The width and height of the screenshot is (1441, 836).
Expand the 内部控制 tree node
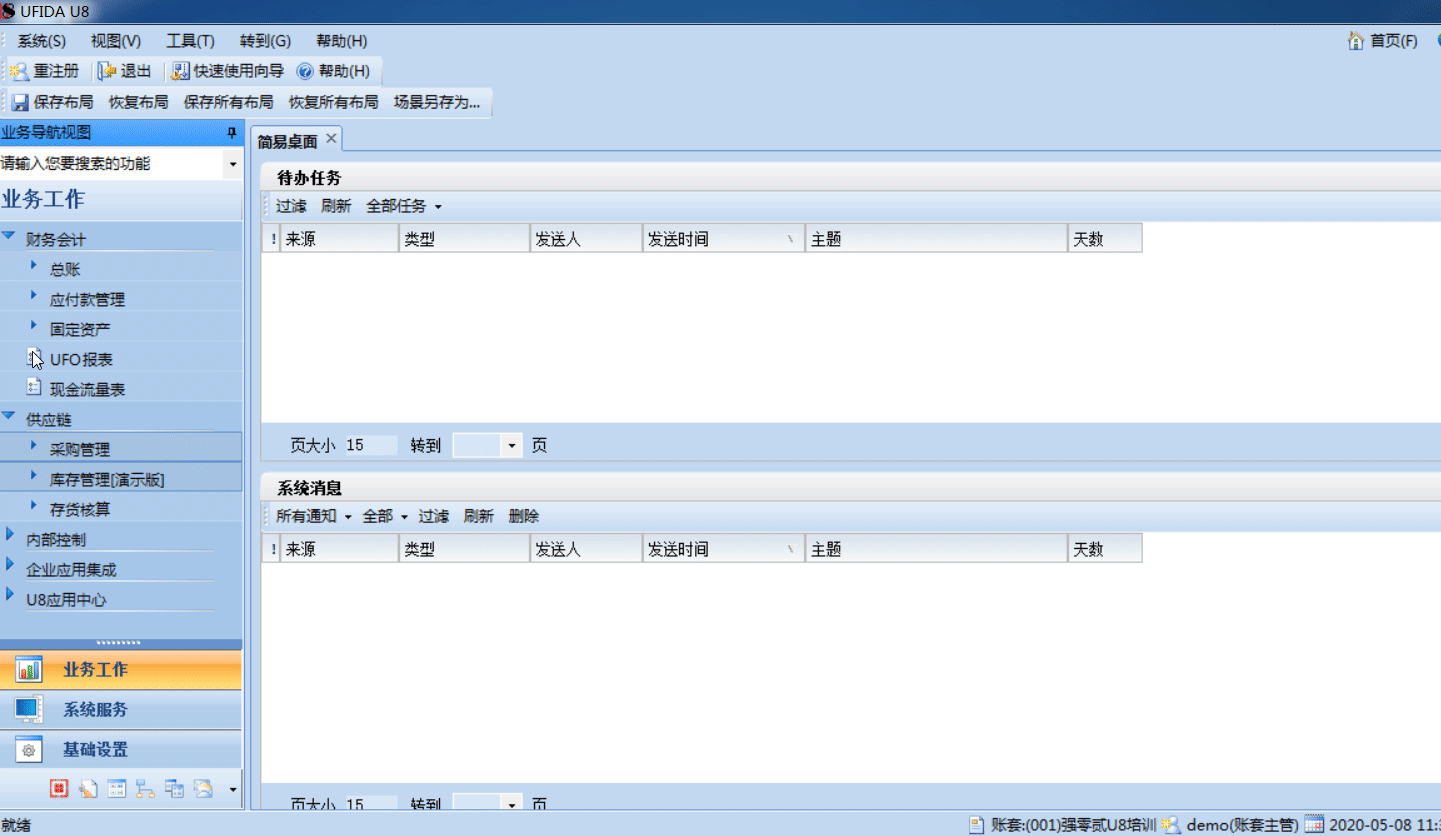(10, 534)
